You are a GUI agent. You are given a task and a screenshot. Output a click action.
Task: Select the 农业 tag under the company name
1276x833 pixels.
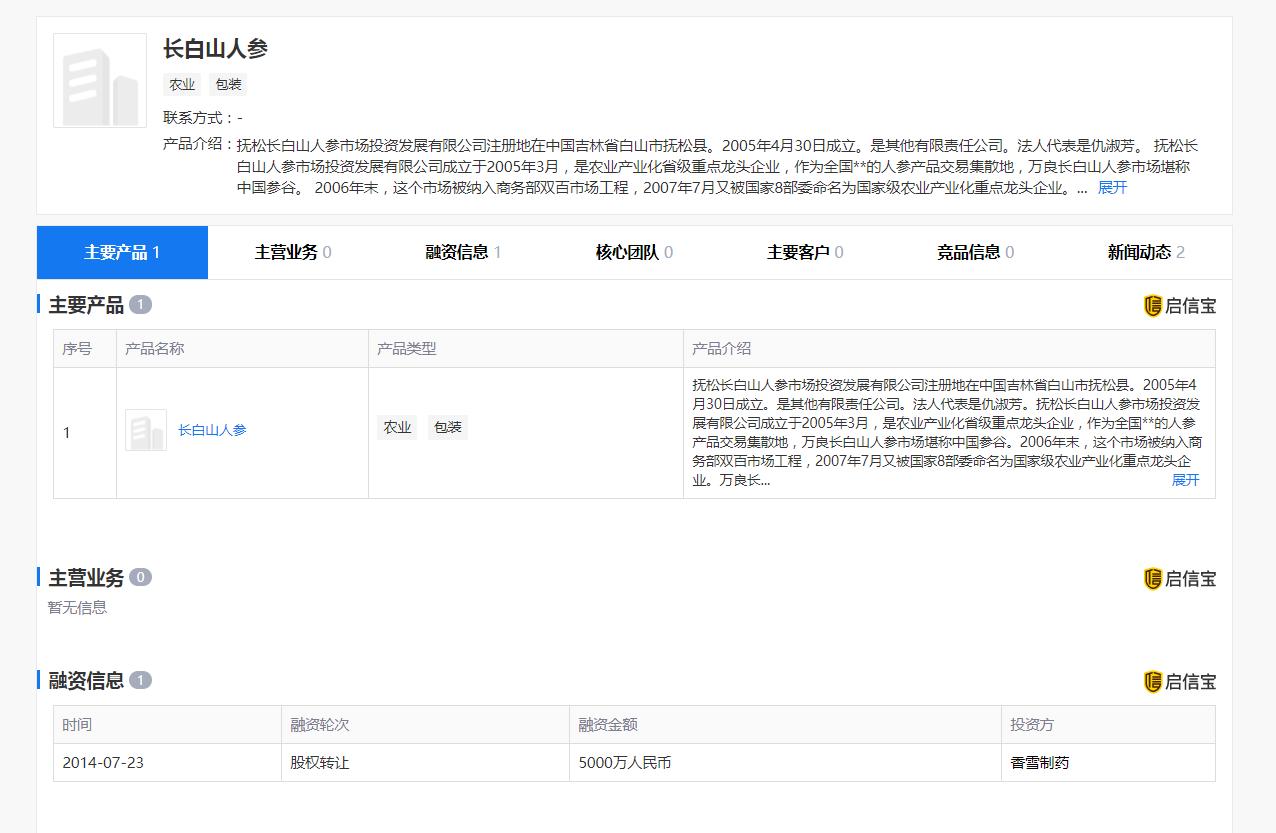click(182, 85)
